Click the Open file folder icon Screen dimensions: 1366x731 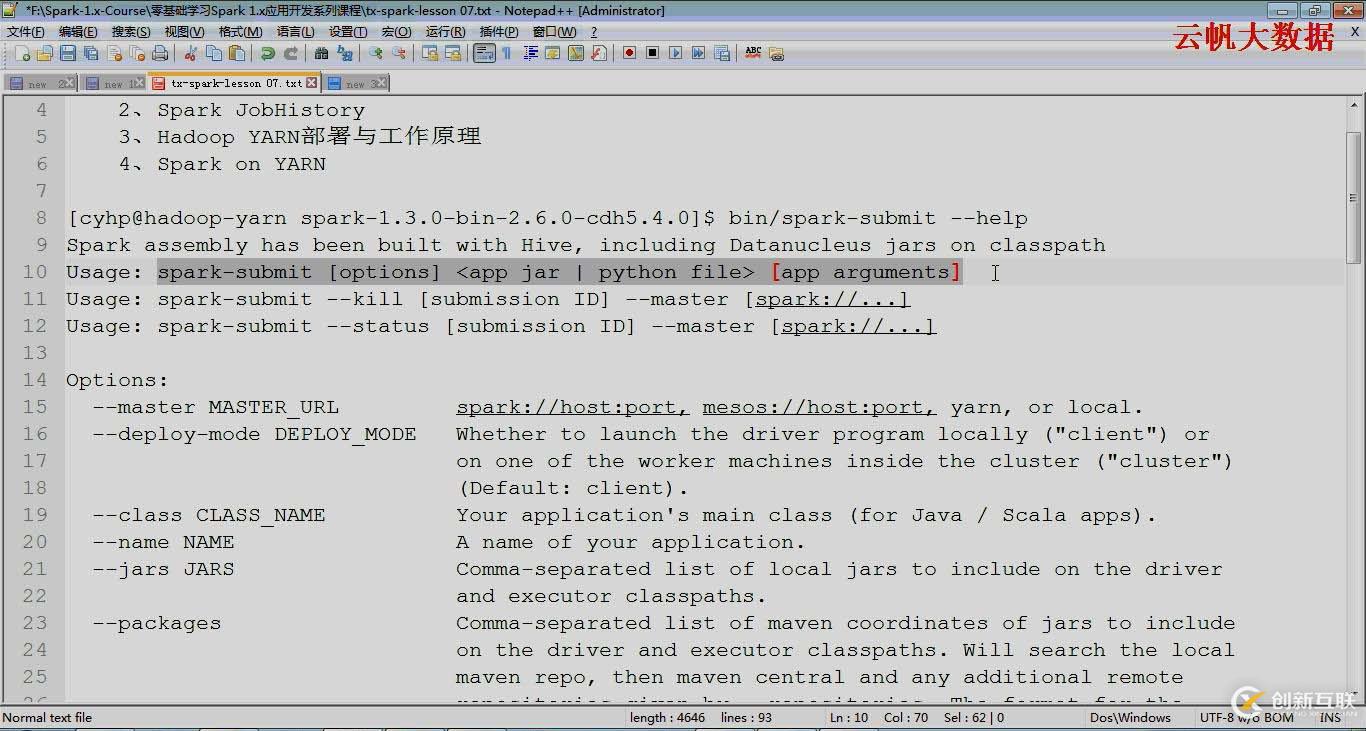pyautogui.click(x=45, y=53)
